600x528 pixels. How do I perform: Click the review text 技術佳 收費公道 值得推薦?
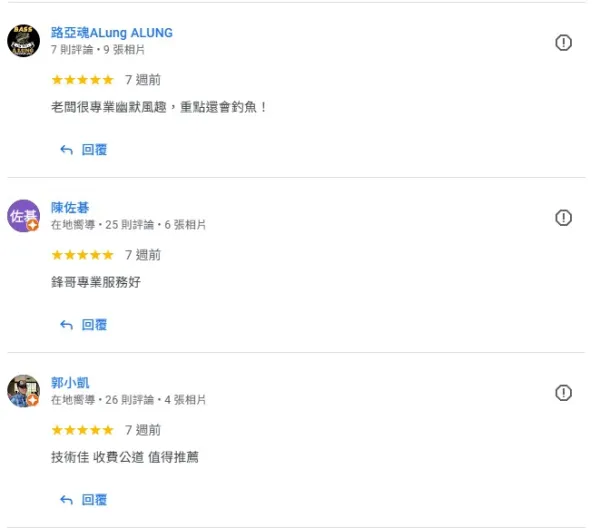point(125,457)
